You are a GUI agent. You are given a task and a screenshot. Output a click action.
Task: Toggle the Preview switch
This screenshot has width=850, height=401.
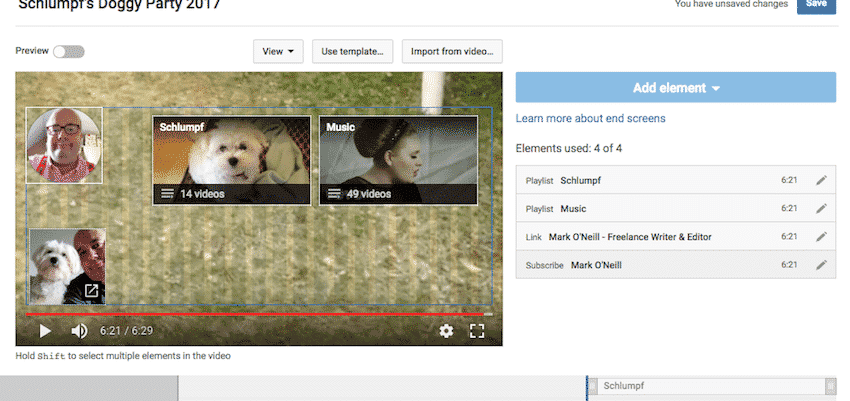click(x=68, y=51)
